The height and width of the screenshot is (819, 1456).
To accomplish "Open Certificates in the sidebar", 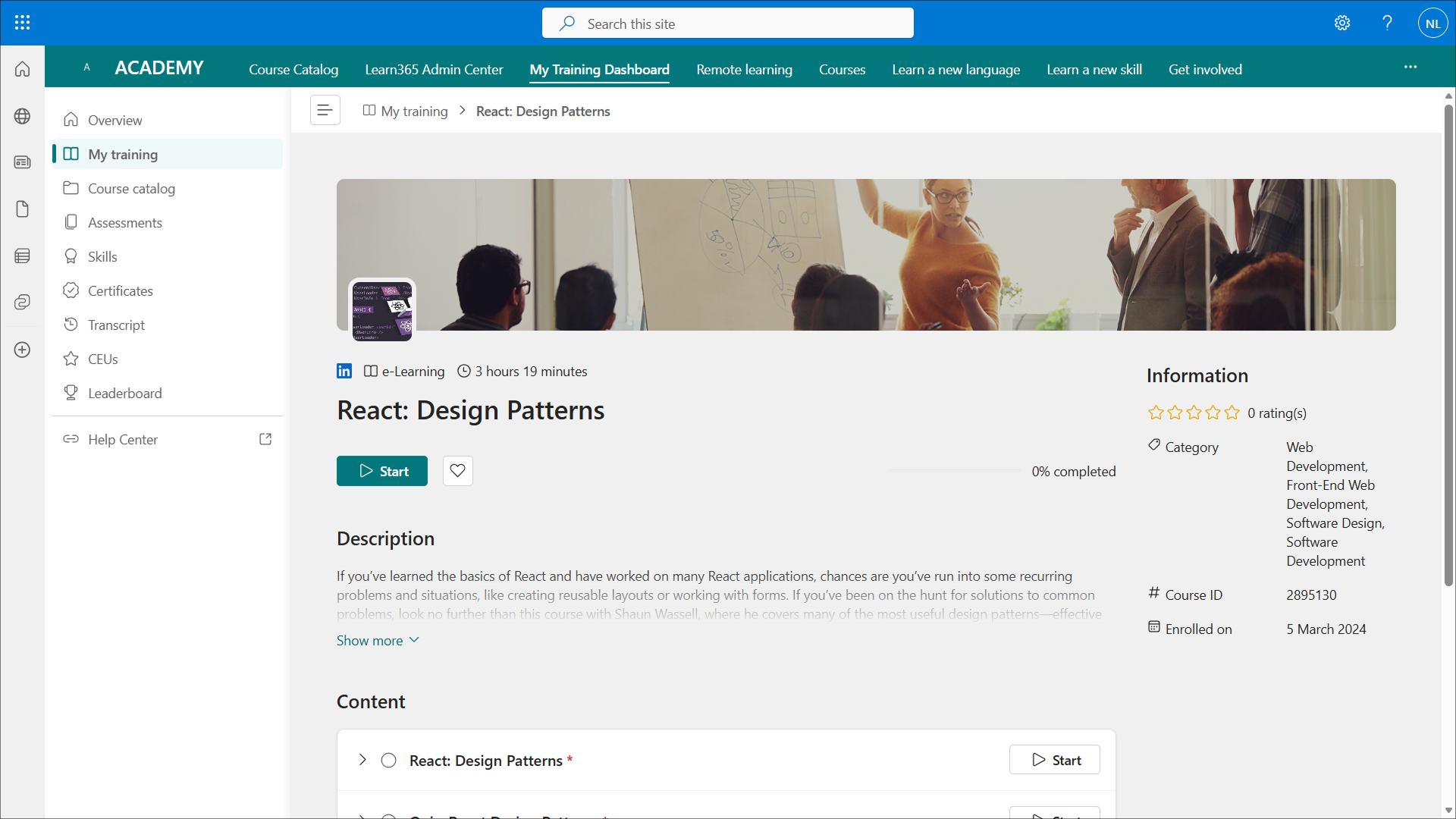I will [120, 290].
